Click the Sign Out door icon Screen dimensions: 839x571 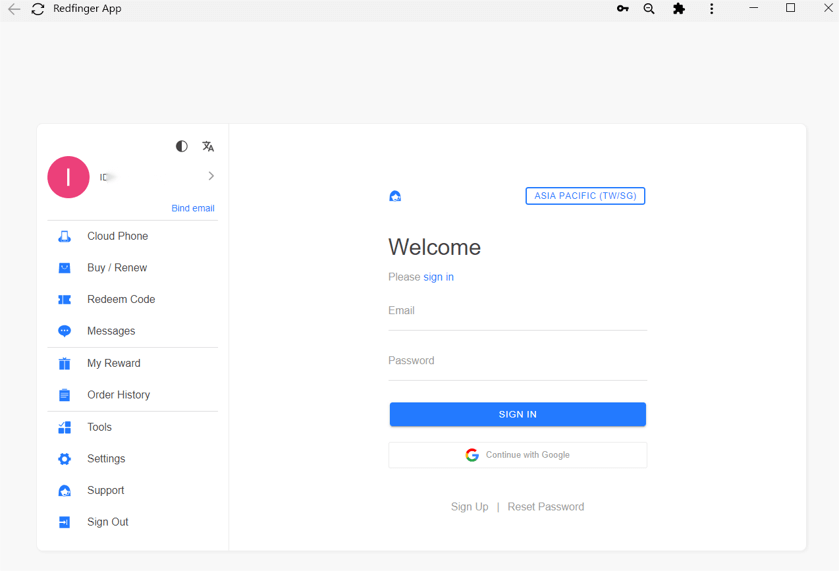64,522
